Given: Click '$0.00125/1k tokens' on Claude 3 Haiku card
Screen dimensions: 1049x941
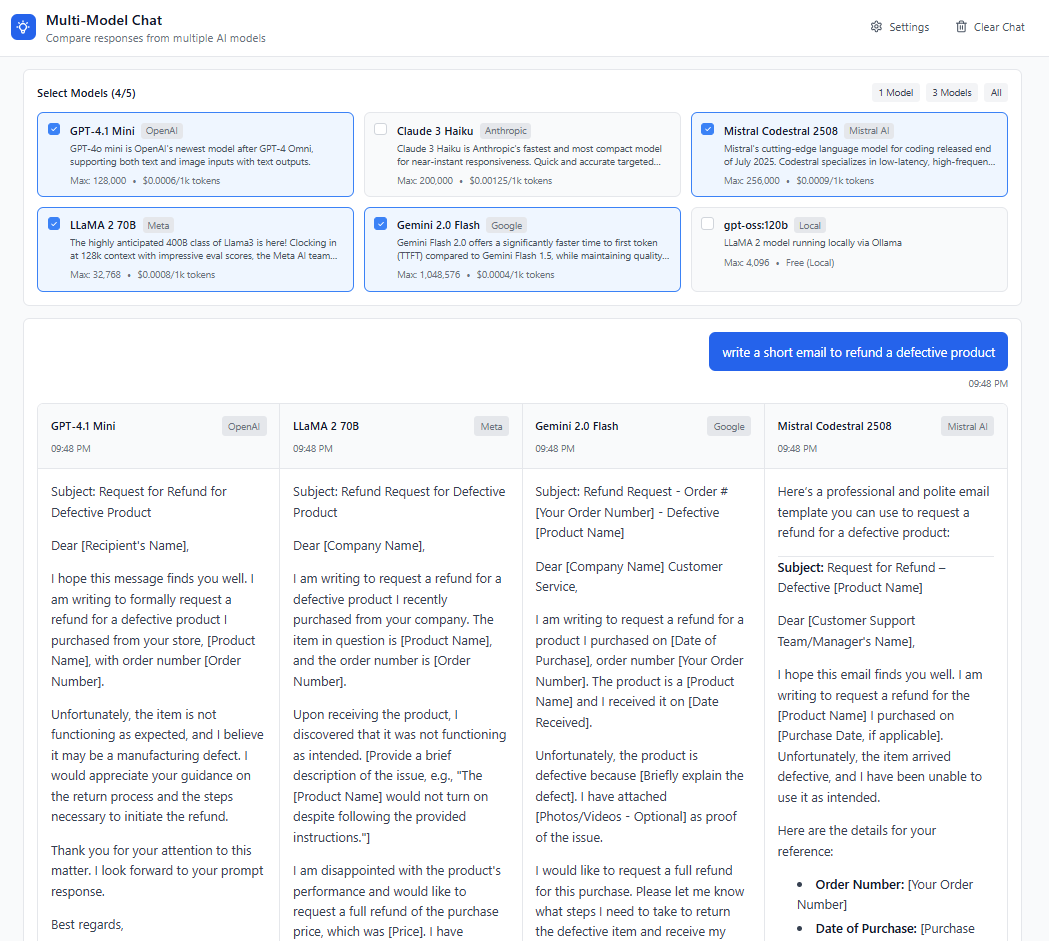Looking at the screenshot, I should tap(511, 181).
